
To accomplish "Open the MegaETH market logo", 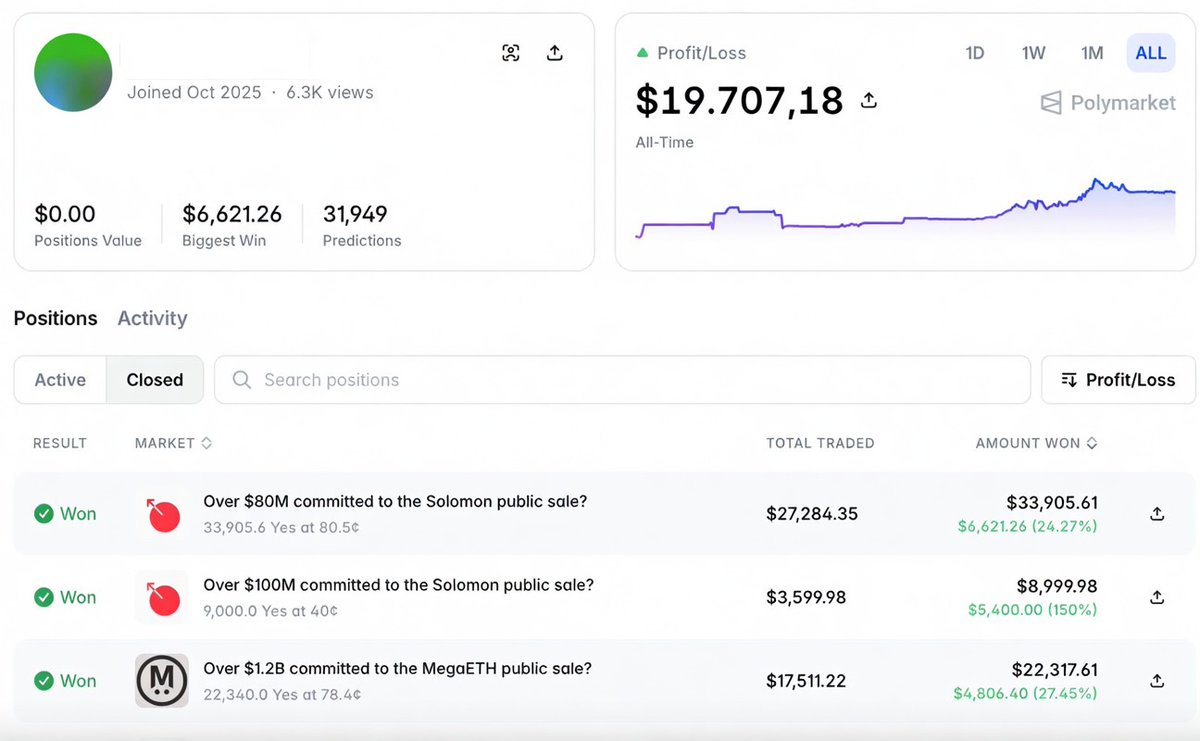I will coord(161,681).
